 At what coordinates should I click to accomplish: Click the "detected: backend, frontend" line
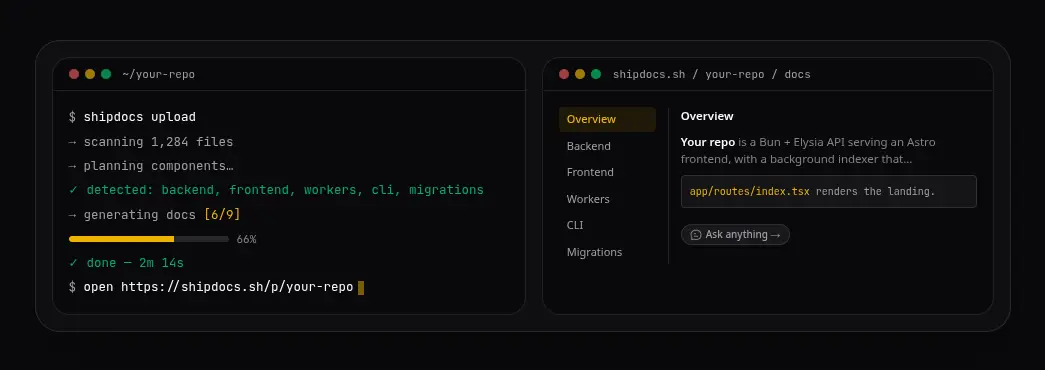[276, 190]
